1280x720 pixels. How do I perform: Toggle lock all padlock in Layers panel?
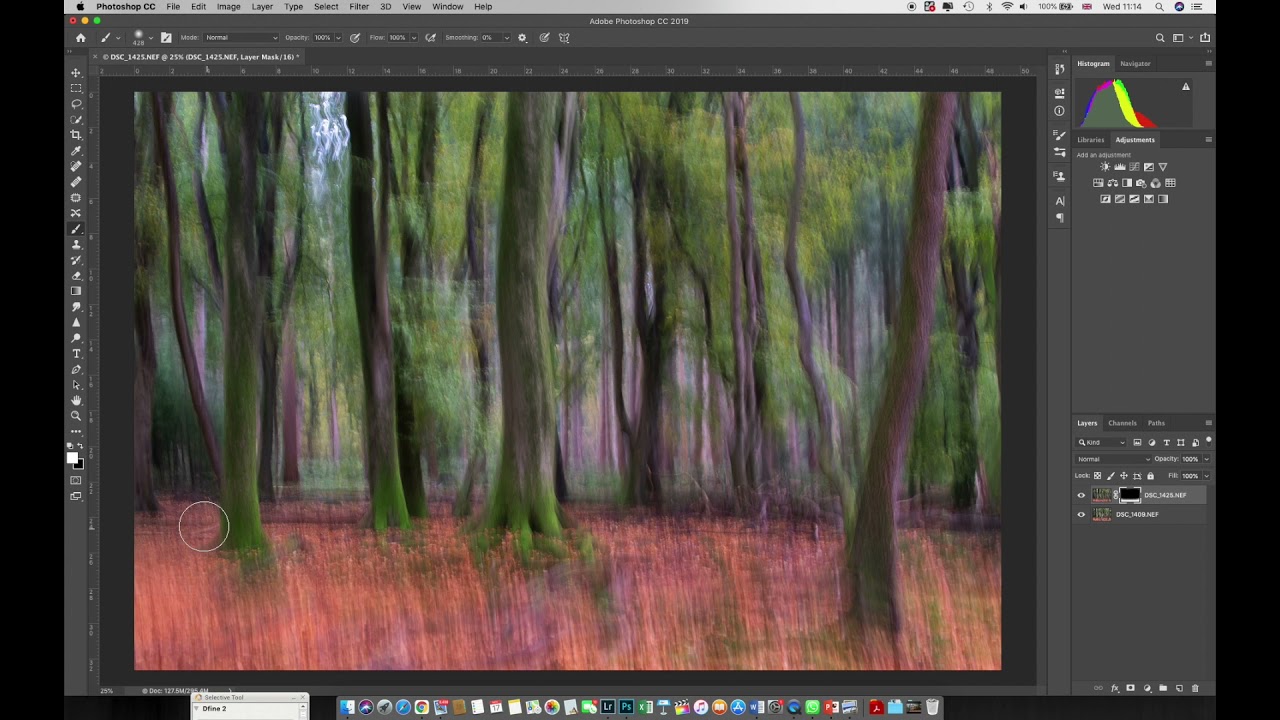[x=1150, y=476]
